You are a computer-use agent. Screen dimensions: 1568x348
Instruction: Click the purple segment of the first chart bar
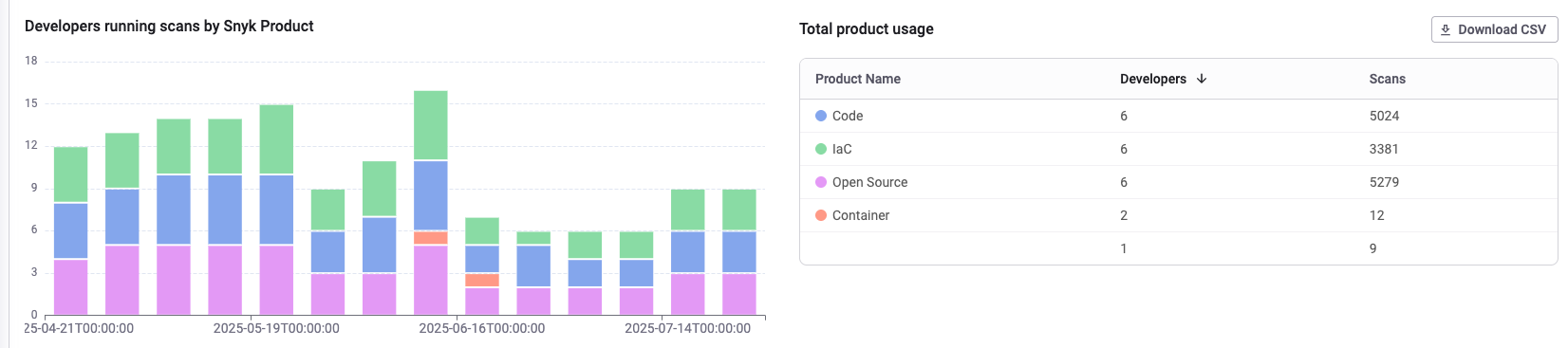point(71,287)
